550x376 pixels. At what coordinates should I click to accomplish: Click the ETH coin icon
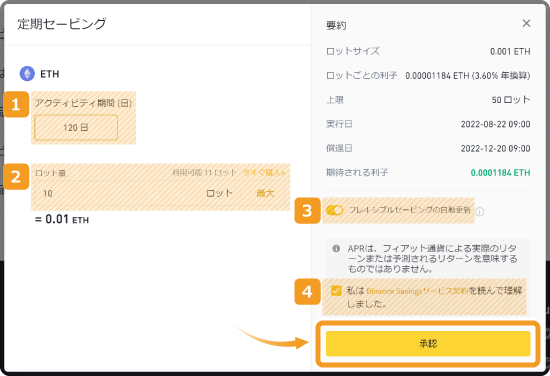coord(27,74)
